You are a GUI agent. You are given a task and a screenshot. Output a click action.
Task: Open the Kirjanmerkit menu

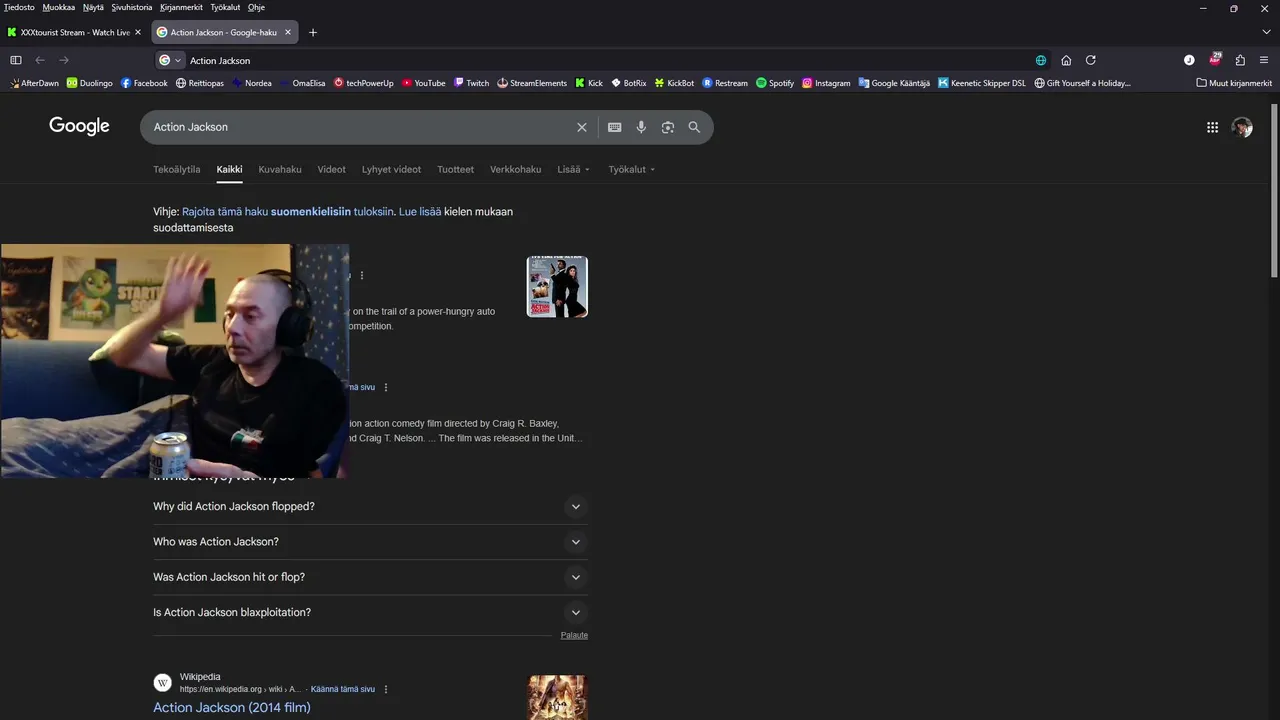click(x=181, y=7)
